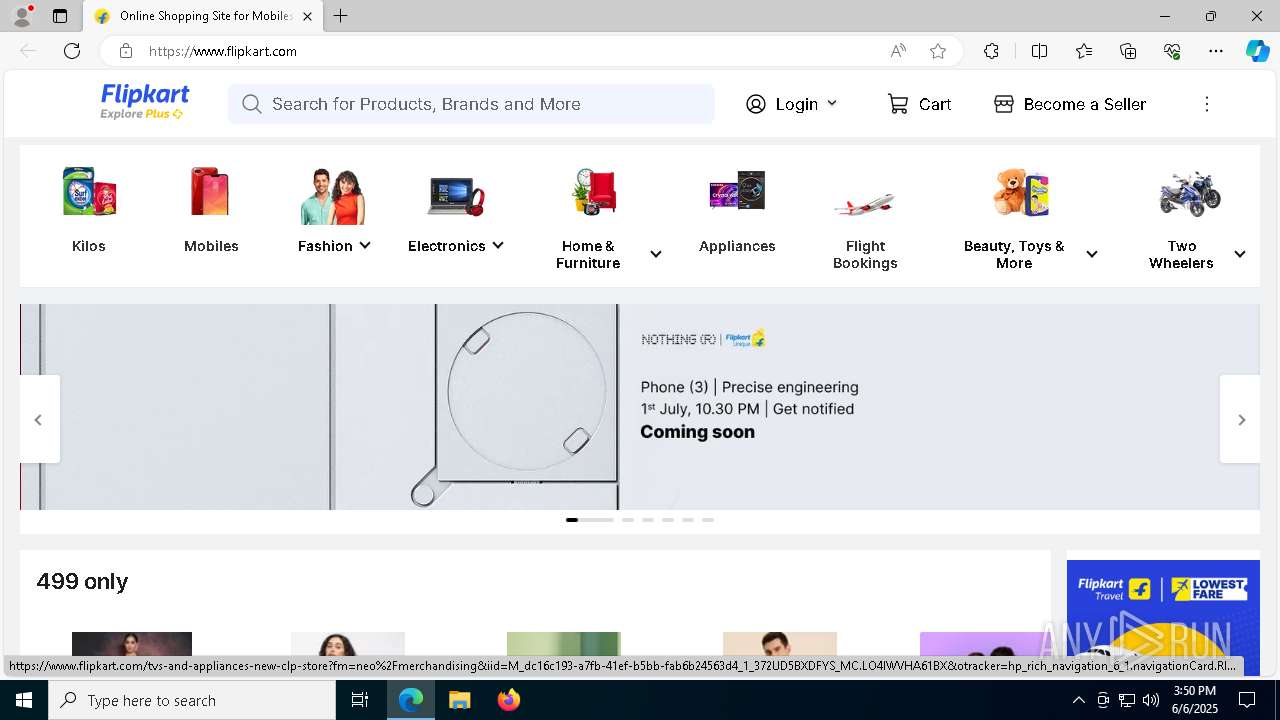Screen dimensions: 1280x720
Task: Expand the Electronics dropdown chevron
Action: (498, 245)
